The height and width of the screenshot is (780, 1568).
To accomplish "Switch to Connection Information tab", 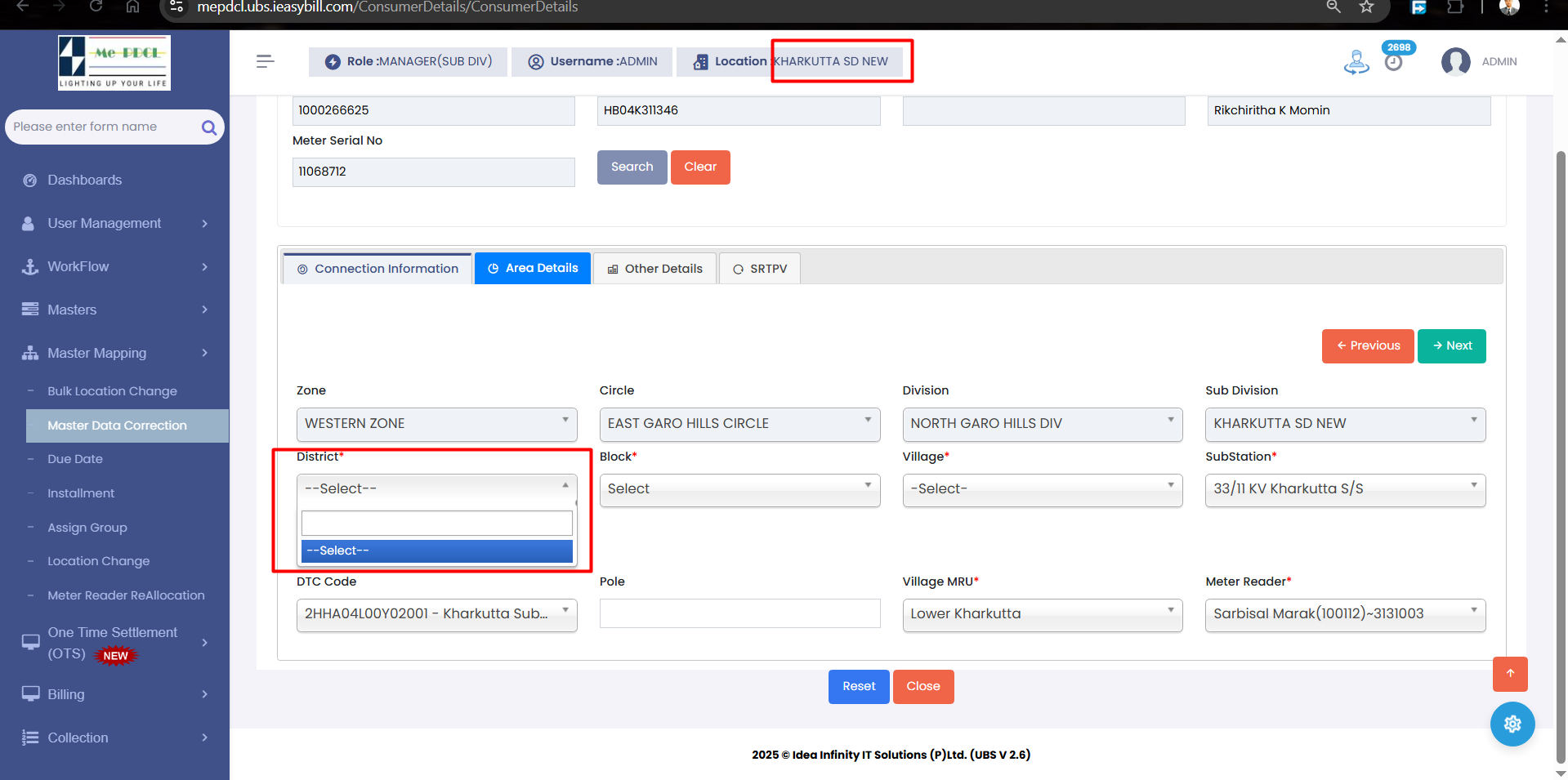I will click(x=377, y=269).
